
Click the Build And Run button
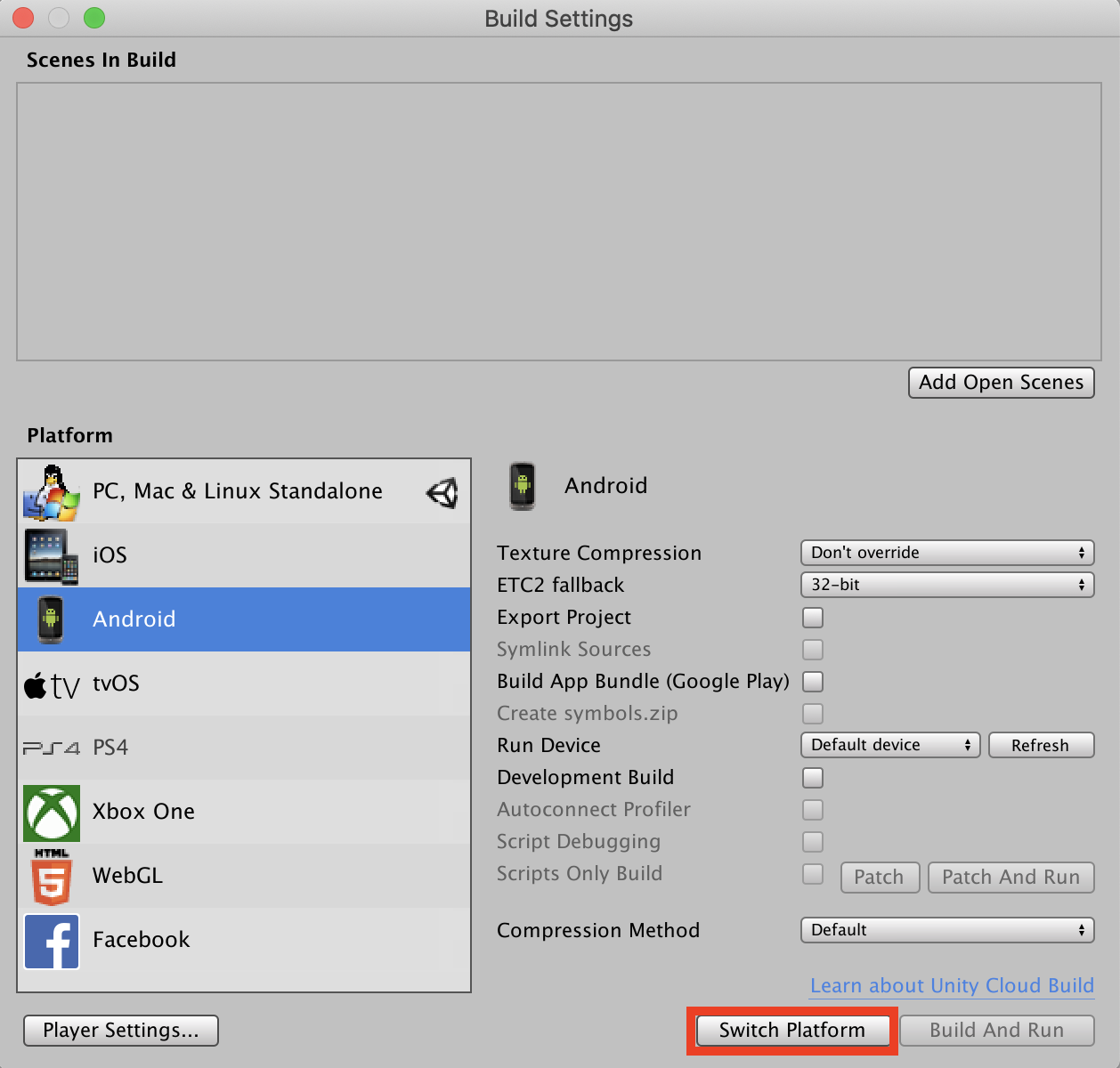tap(997, 1031)
